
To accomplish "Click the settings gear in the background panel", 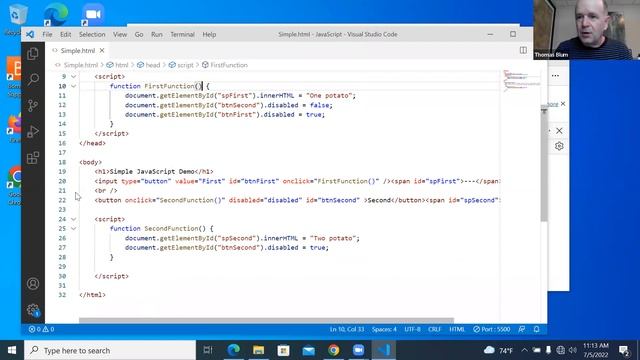I will (x=559, y=146).
